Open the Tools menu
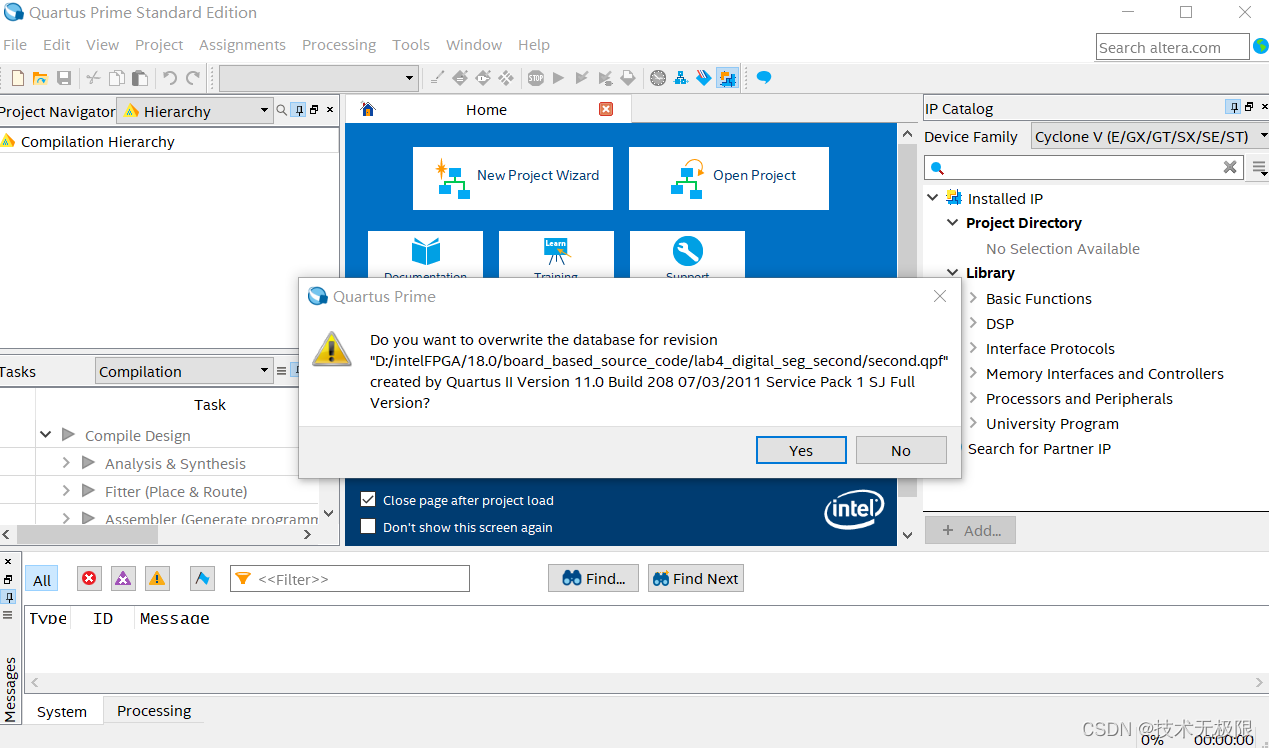This screenshot has width=1269, height=748. (411, 45)
